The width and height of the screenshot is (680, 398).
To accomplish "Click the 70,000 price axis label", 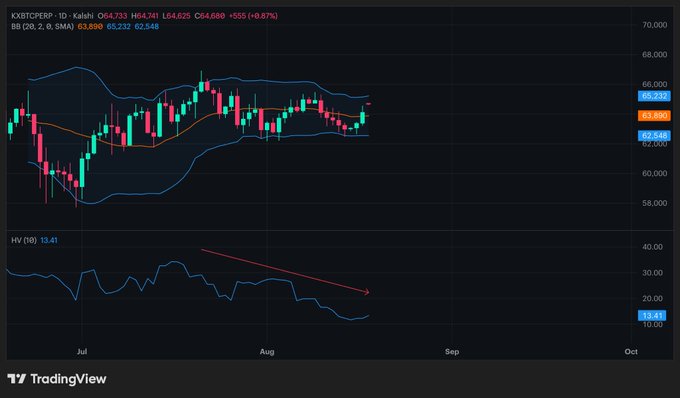I will [x=654, y=25].
